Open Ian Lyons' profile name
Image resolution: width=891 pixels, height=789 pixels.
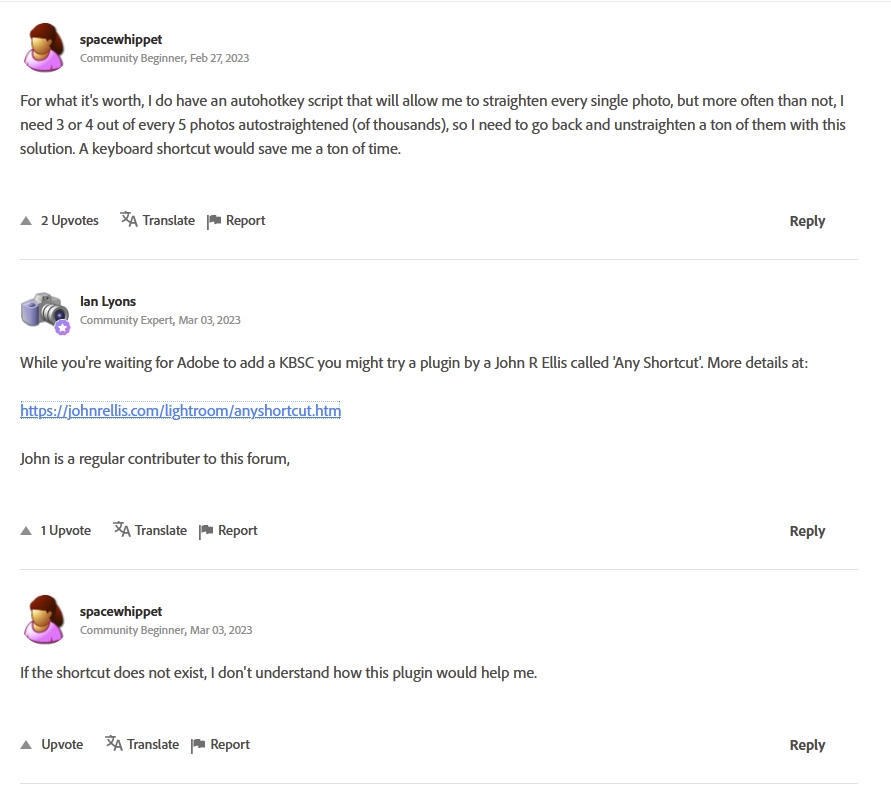coord(108,301)
